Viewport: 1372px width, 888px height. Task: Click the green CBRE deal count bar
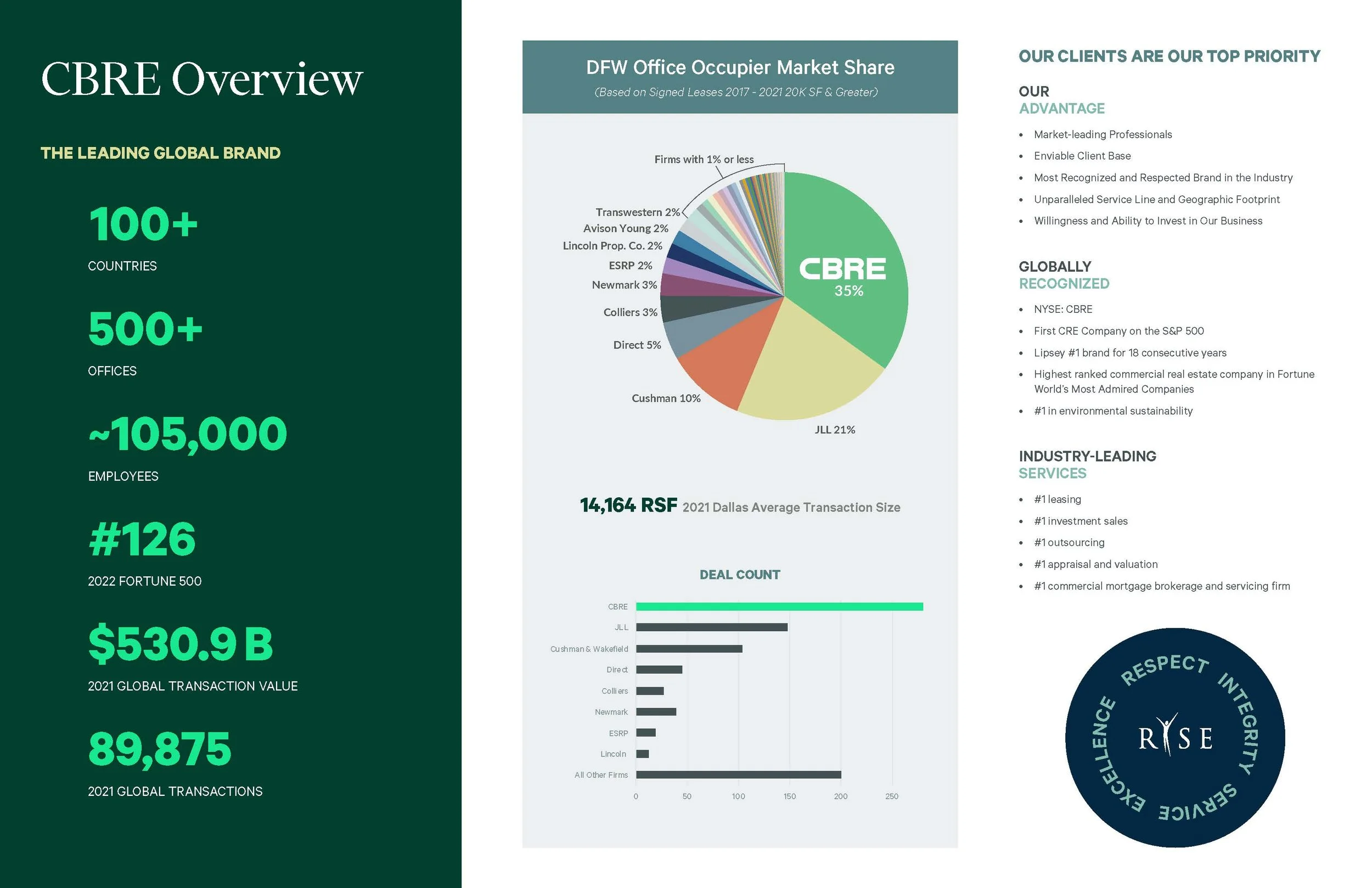(x=779, y=606)
